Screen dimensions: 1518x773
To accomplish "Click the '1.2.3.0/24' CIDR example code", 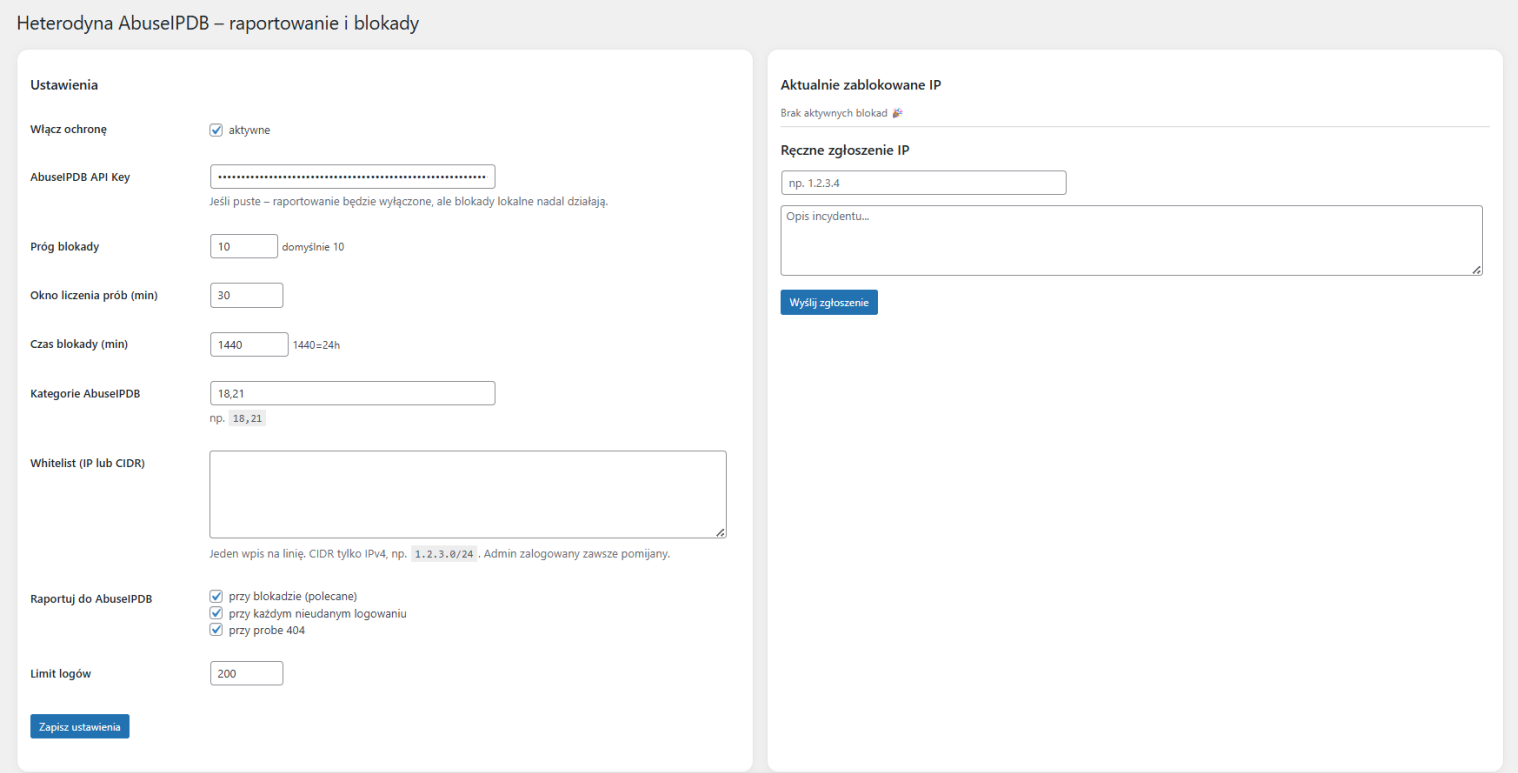I will tap(445, 554).
